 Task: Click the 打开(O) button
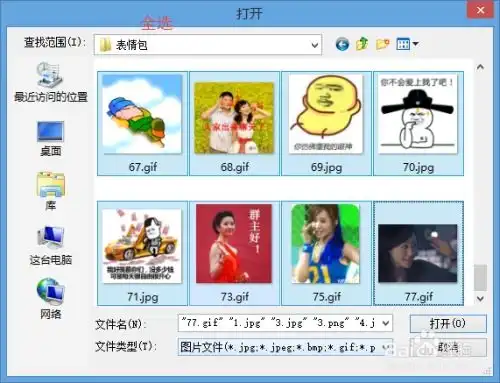(448, 323)
